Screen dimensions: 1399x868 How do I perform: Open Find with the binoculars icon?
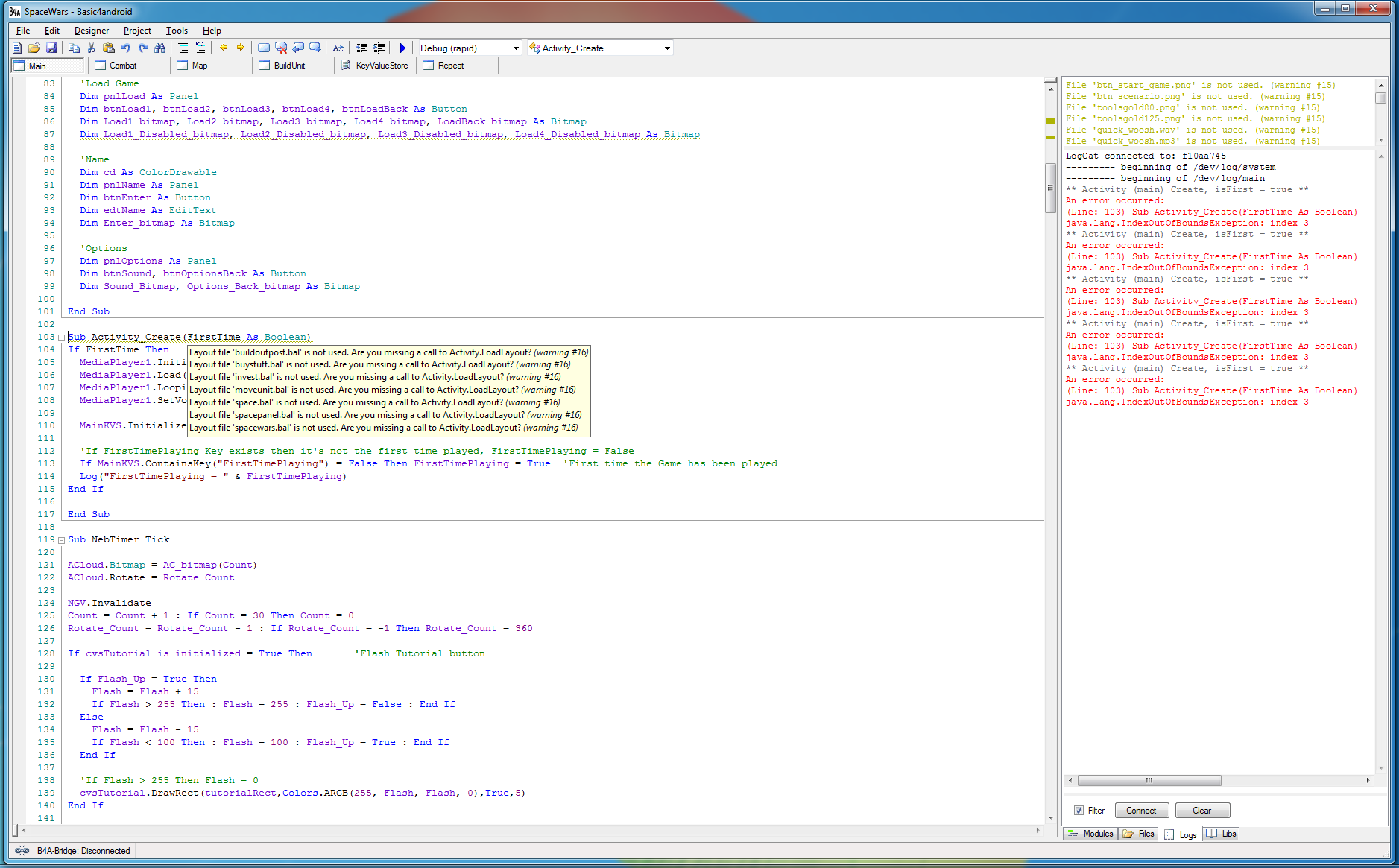coord(160,48)
